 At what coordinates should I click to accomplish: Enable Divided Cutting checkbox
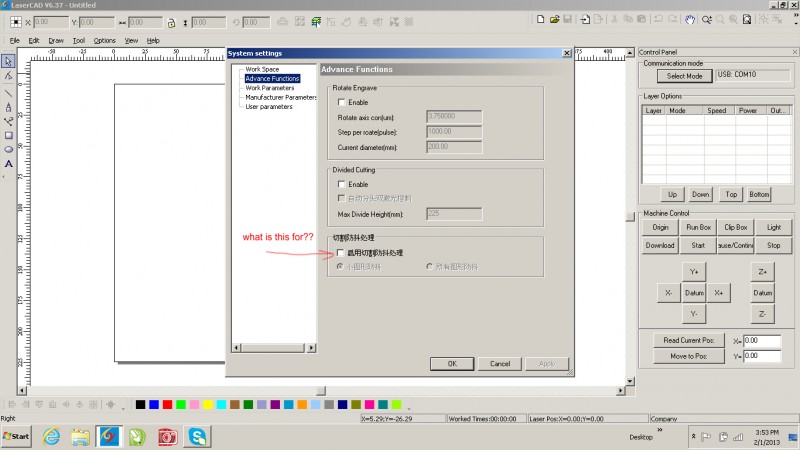point(342,184)
